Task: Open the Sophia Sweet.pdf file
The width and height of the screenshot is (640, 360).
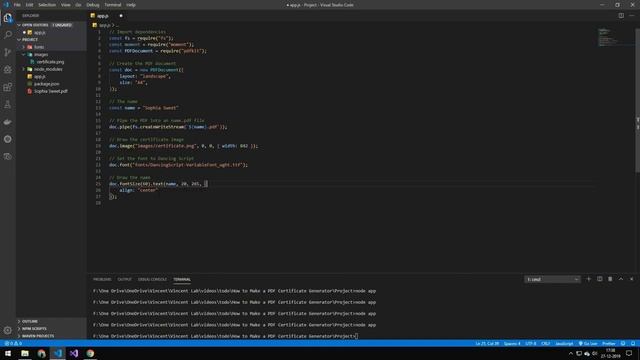Action: point(51,91)
